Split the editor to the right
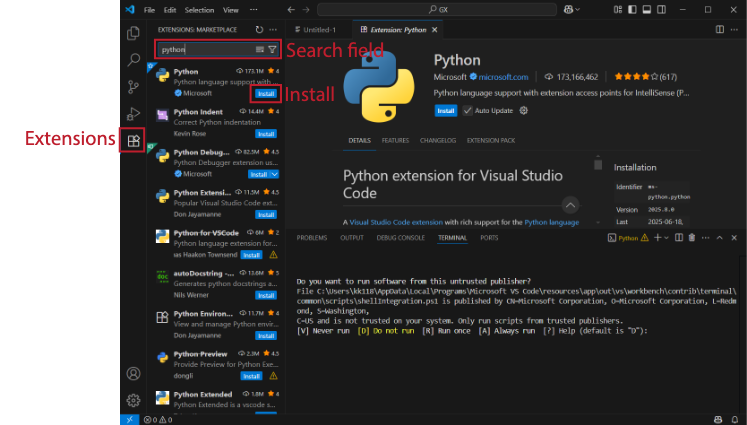The width and height of the screenshot is (747, 425). pos(720,30)
